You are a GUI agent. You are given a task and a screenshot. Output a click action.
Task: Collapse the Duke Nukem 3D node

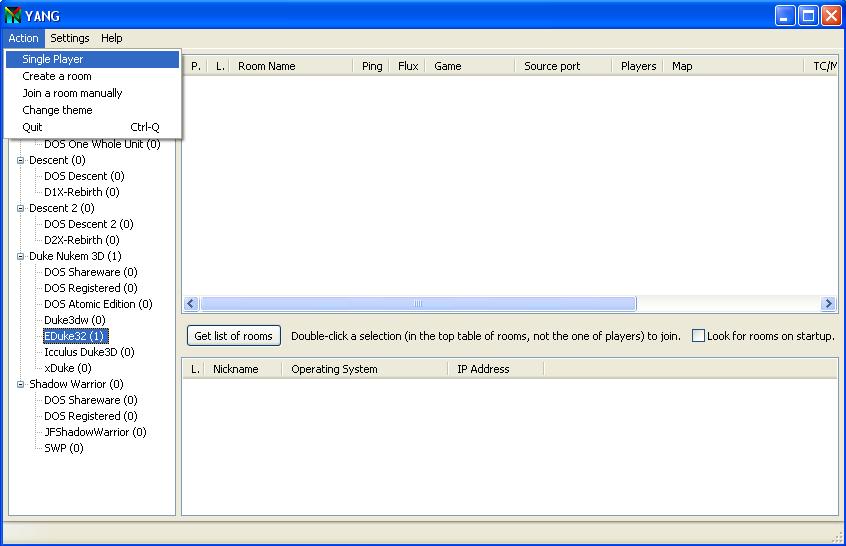pos(21,256)
